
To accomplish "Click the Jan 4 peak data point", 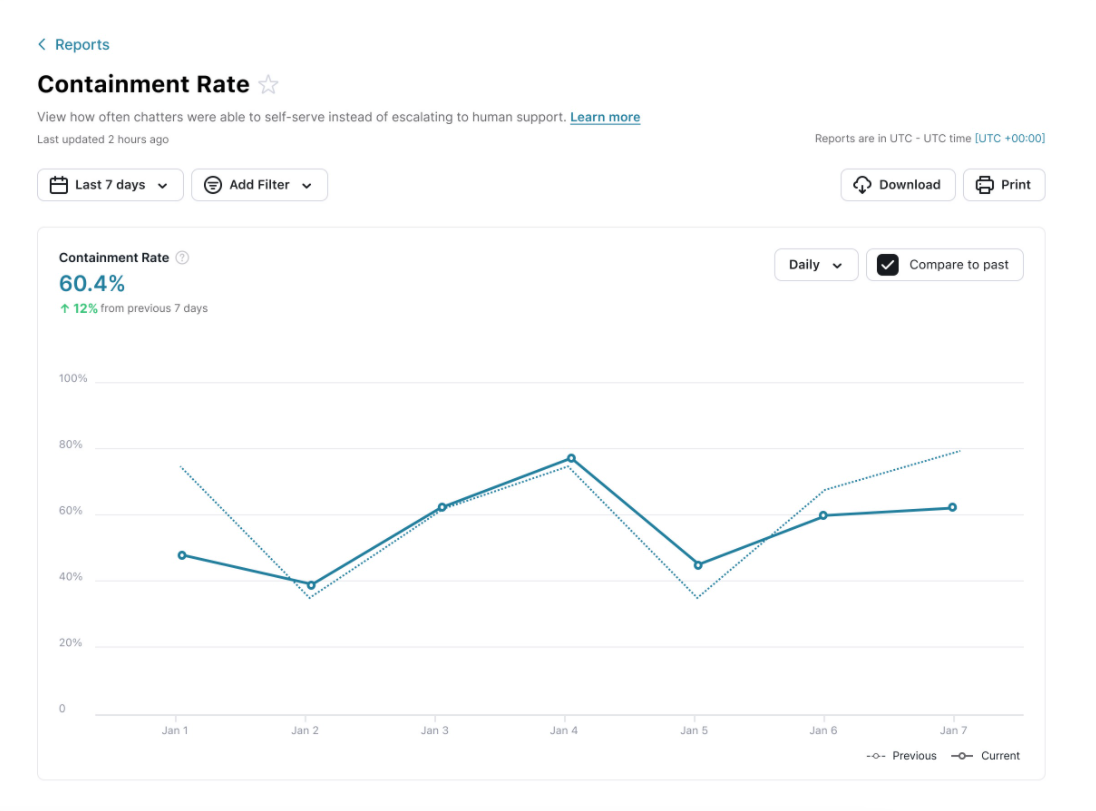I will tap(571, 458).
